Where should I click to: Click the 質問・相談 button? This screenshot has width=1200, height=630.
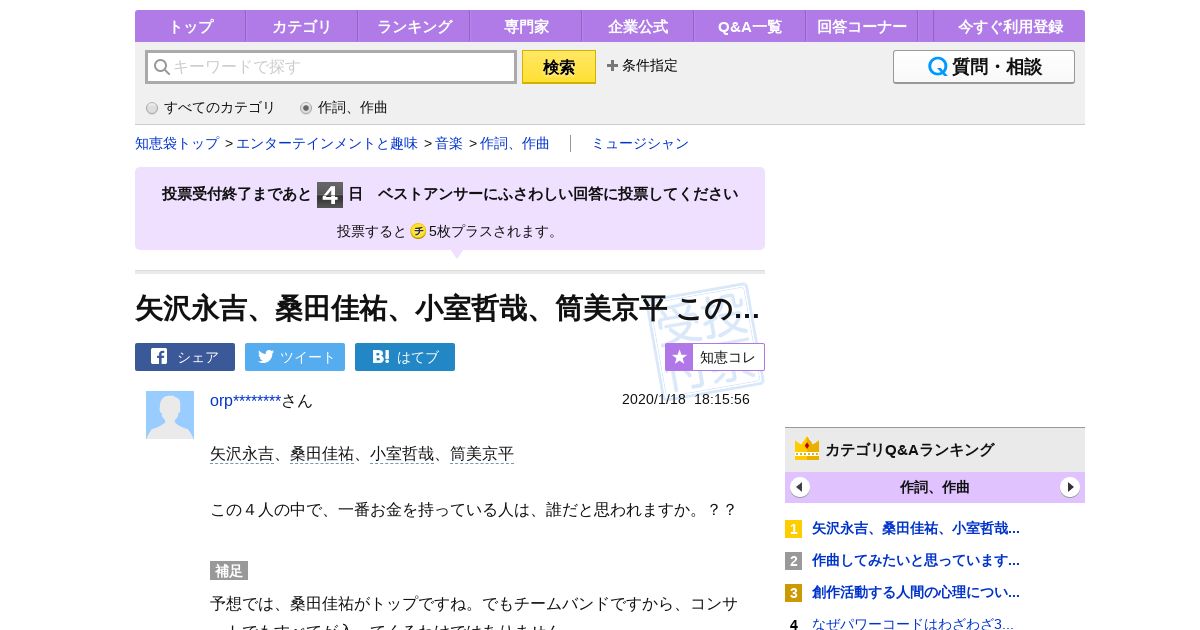click(984, 67)
